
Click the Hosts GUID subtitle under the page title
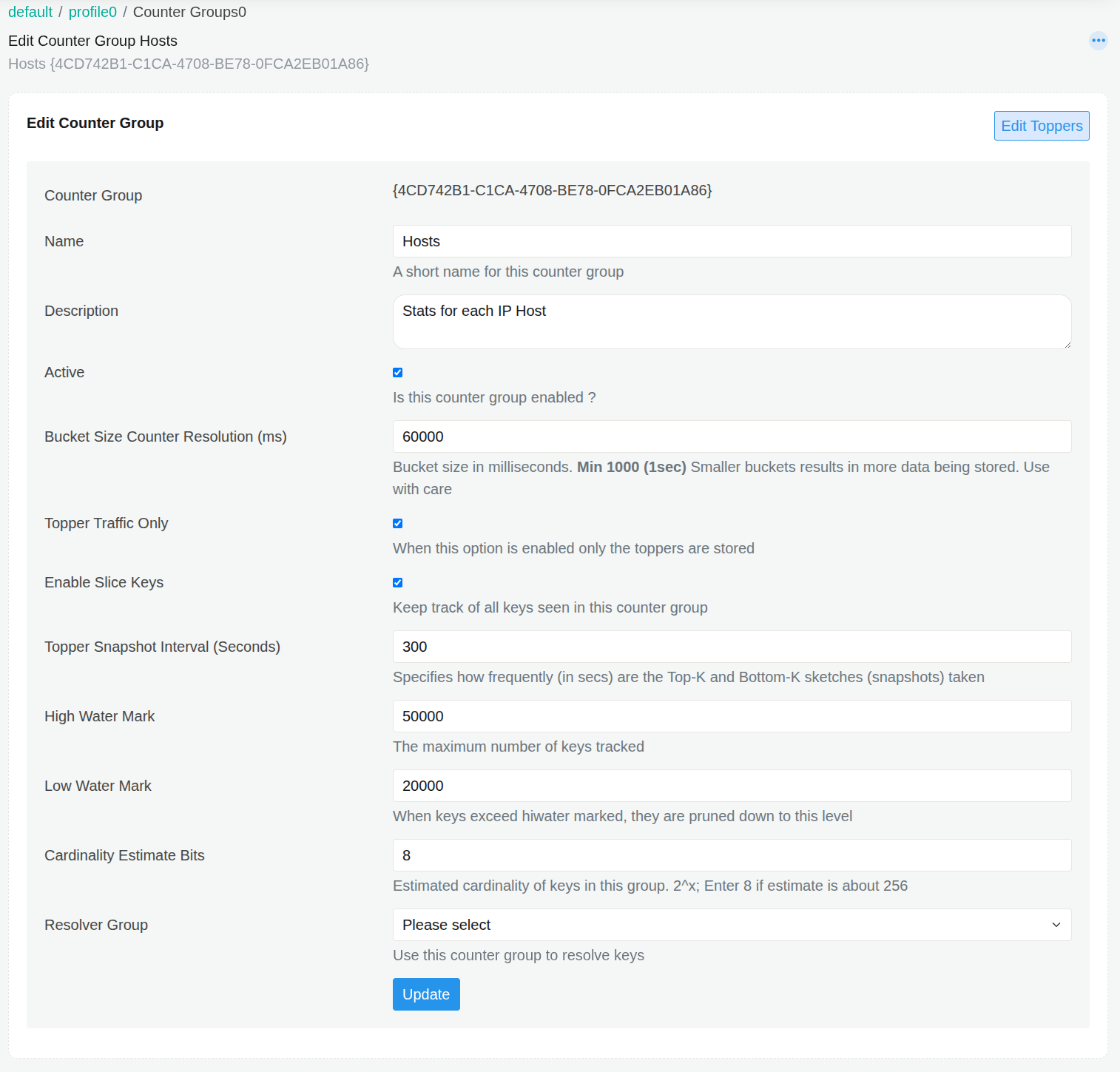pos(189,64)
